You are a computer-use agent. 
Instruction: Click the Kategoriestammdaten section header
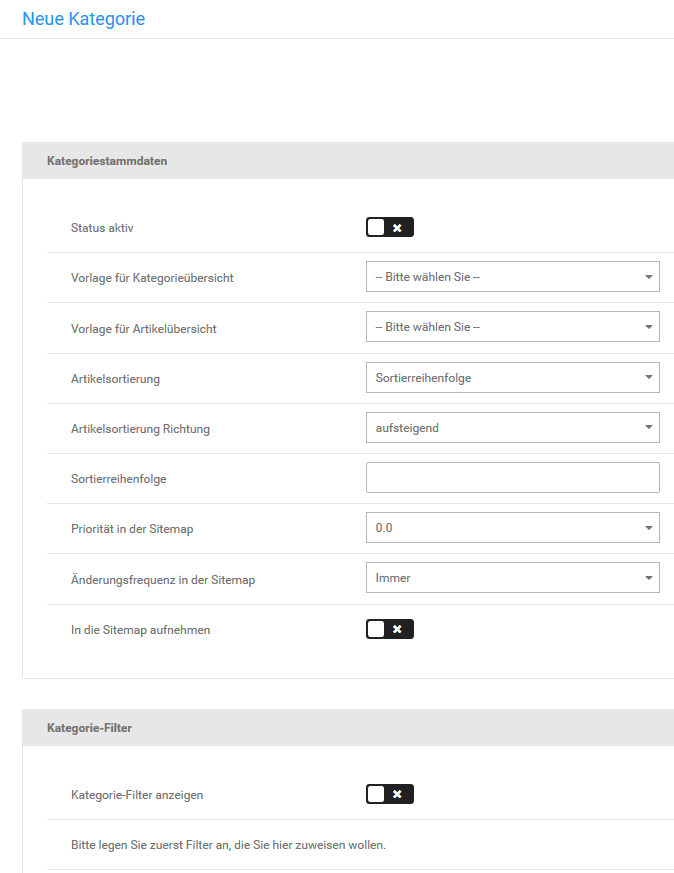(x=107, y=161)
